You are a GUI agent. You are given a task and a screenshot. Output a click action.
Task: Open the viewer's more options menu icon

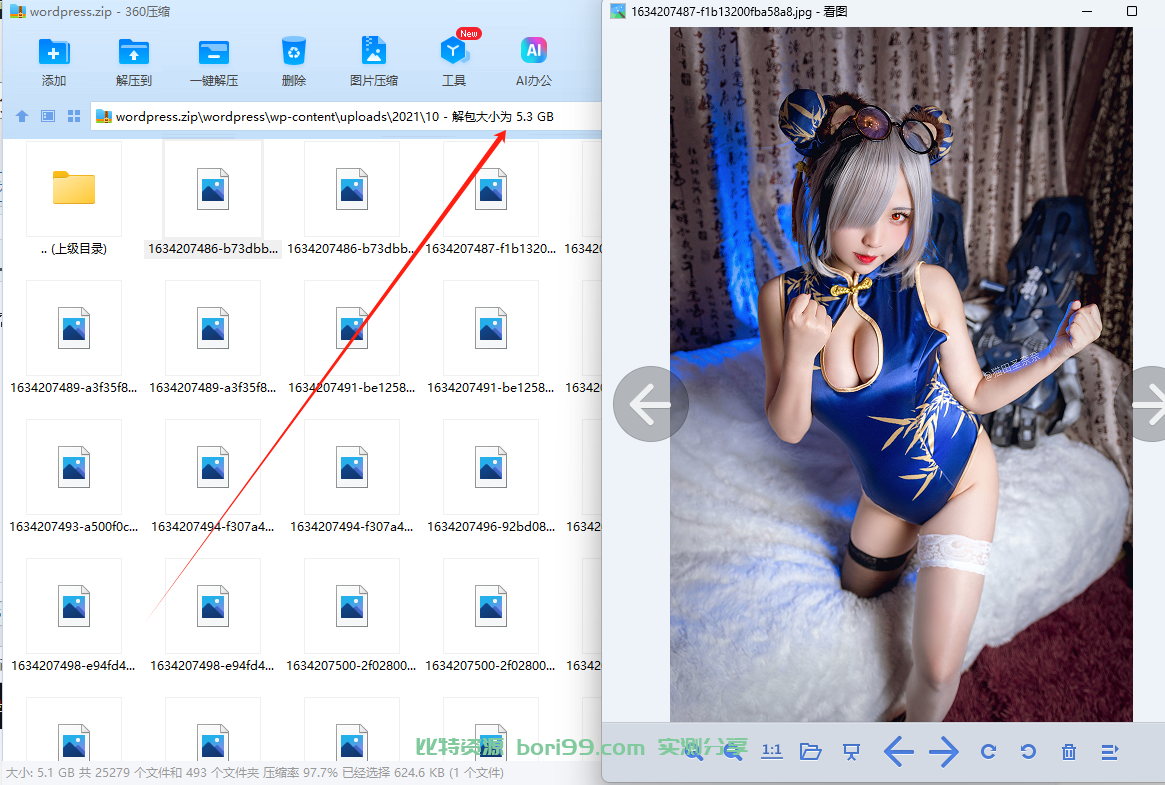pyautogui.click(x=1109, y=752)
